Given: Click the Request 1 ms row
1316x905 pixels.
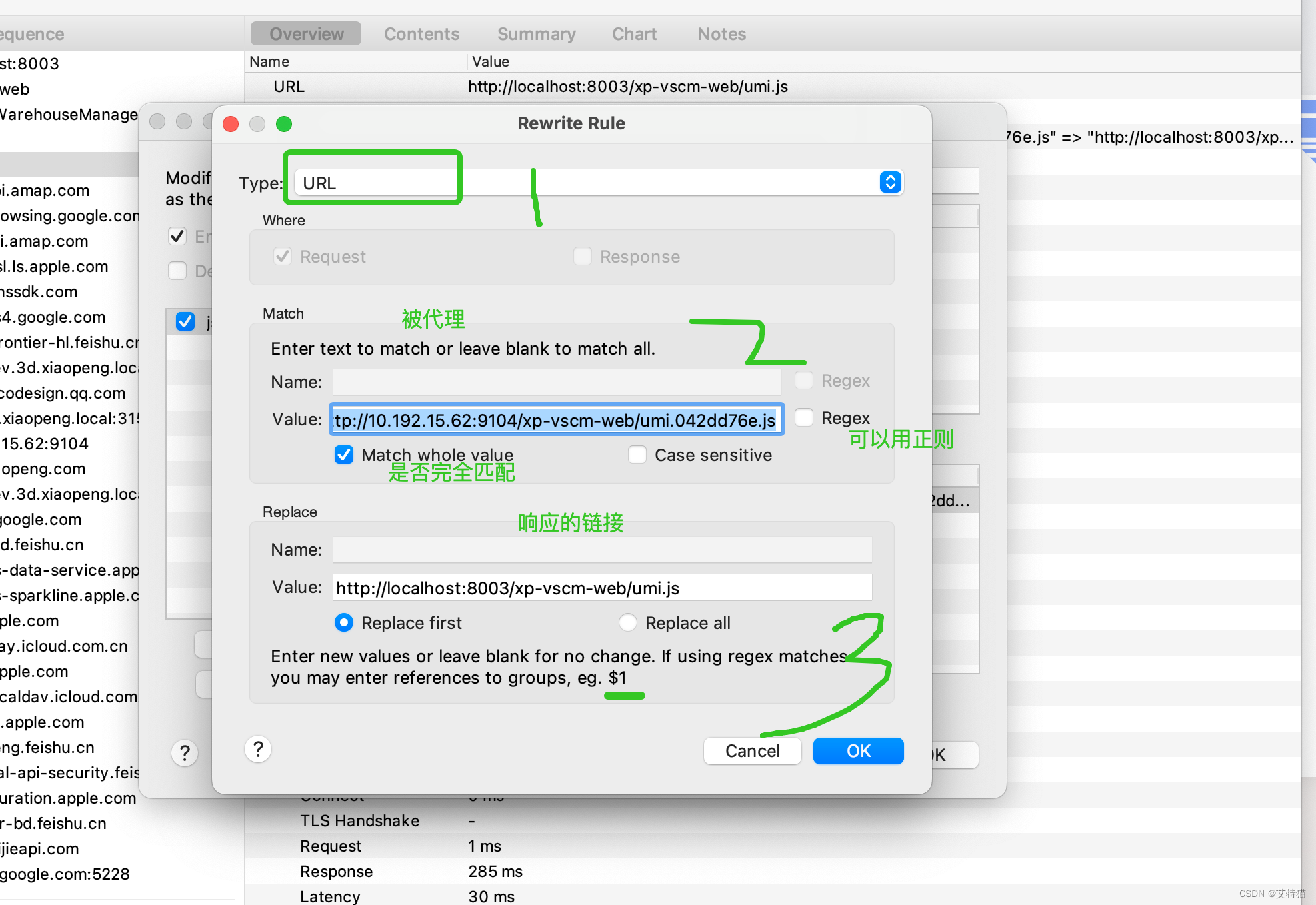Looking at the screenshot, I should coord(773,846).
